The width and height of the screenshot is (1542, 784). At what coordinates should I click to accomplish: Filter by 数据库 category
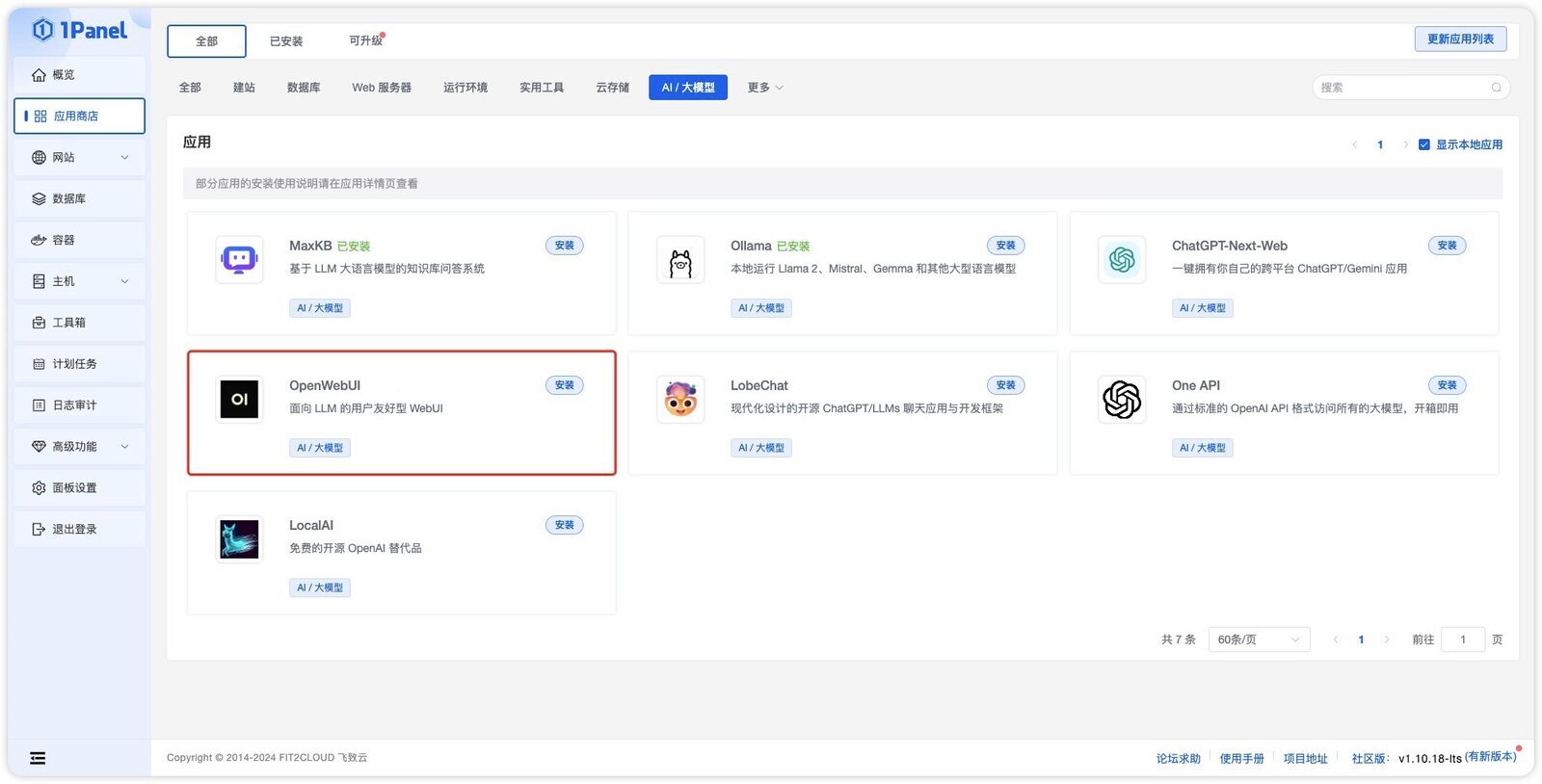(x=304, y=88)
